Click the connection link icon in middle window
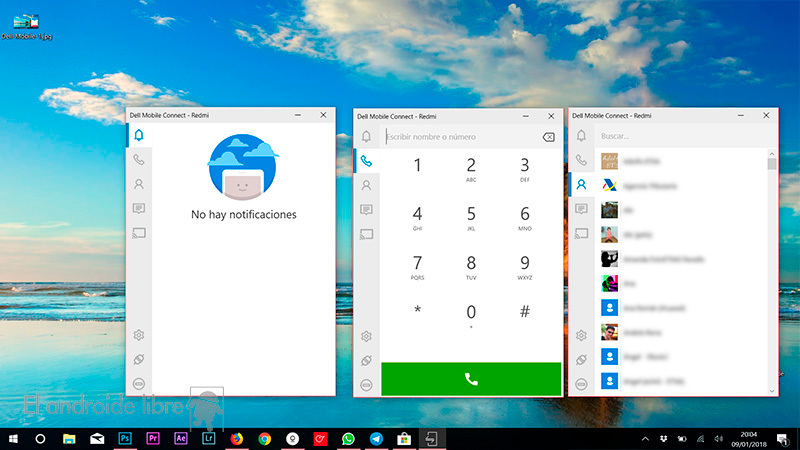The height and width of the screenshot is (450, 800). (x=366, y=360)
